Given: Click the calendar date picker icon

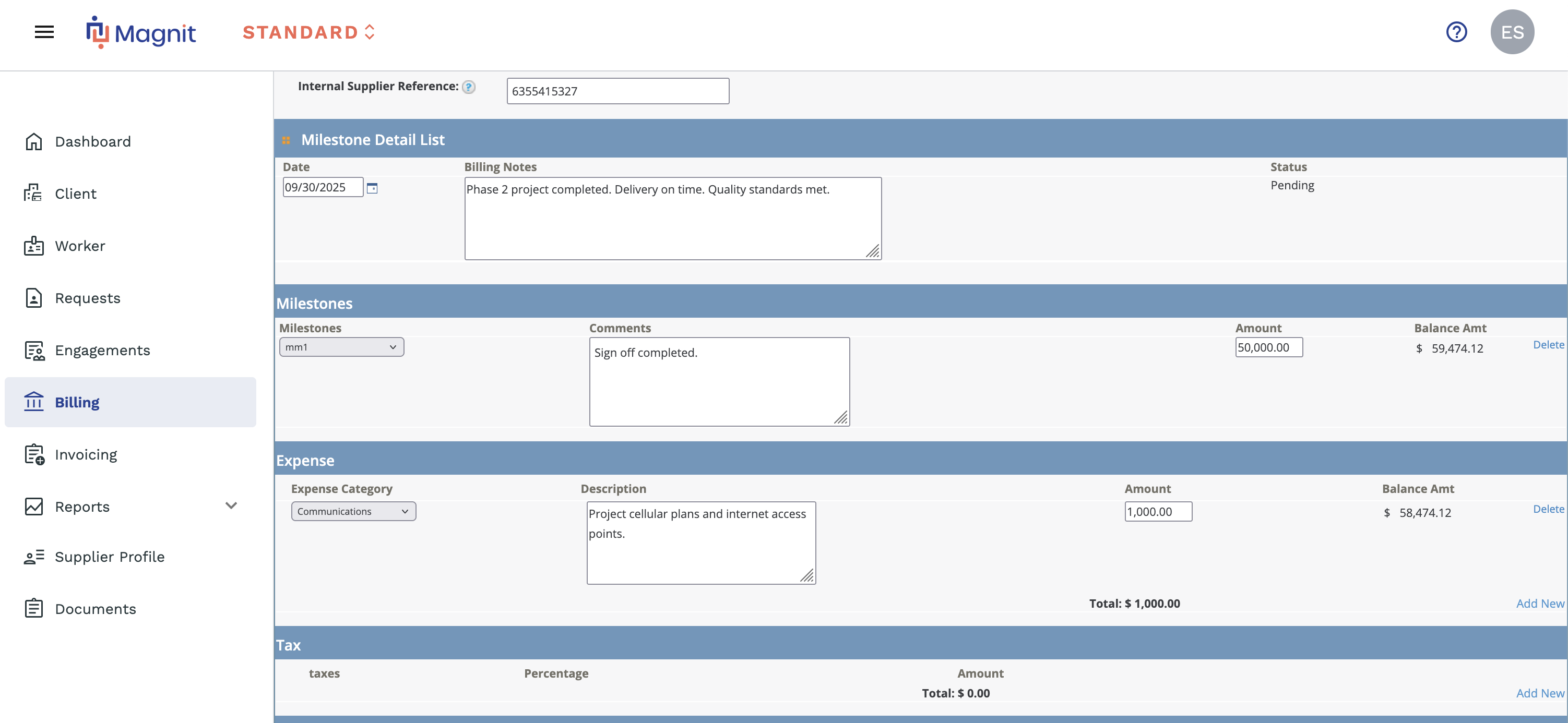Looking at the screenshot, I should point(372,188).
